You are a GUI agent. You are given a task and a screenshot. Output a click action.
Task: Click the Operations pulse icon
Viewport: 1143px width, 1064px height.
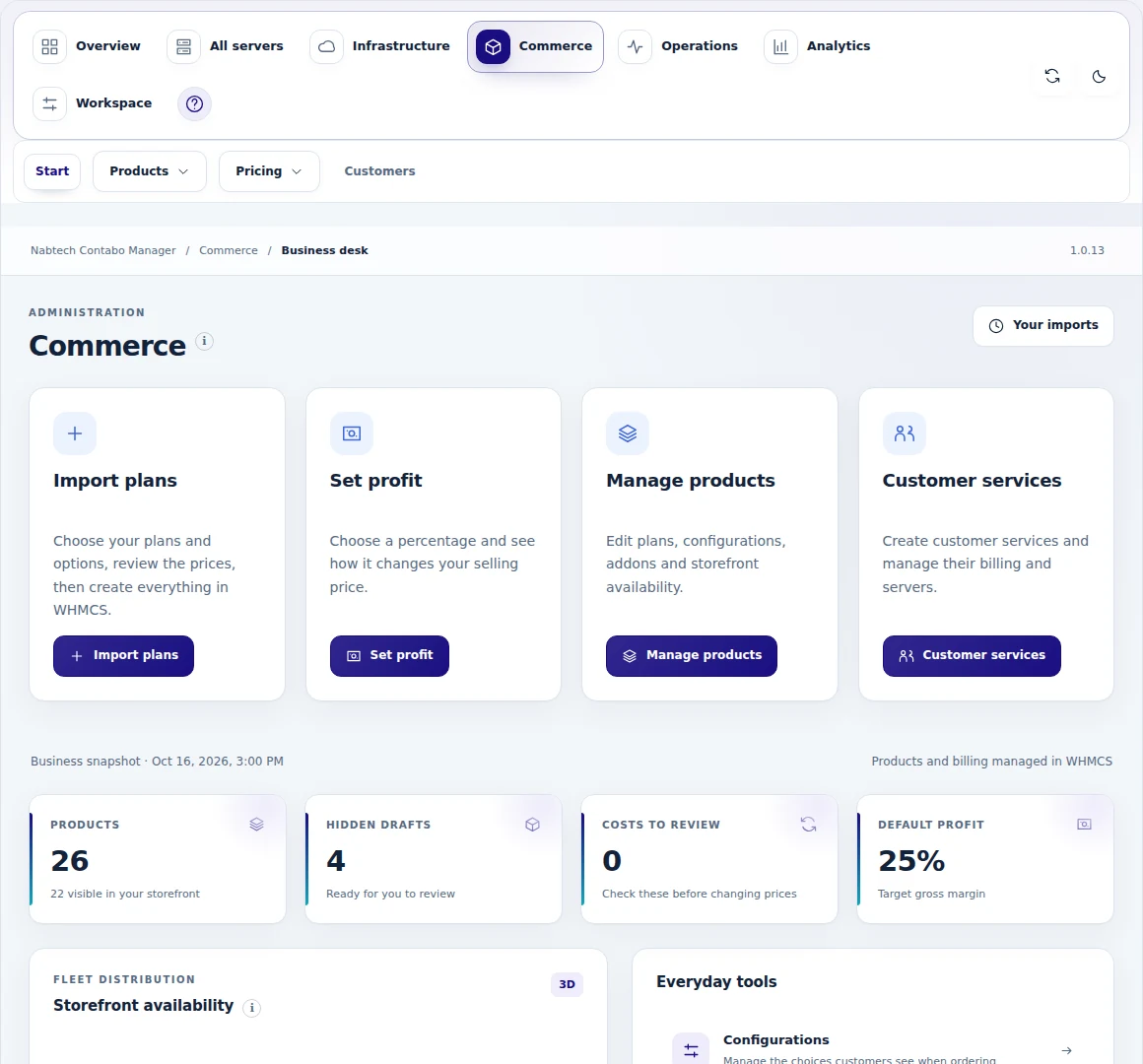(x=635, y=46)
